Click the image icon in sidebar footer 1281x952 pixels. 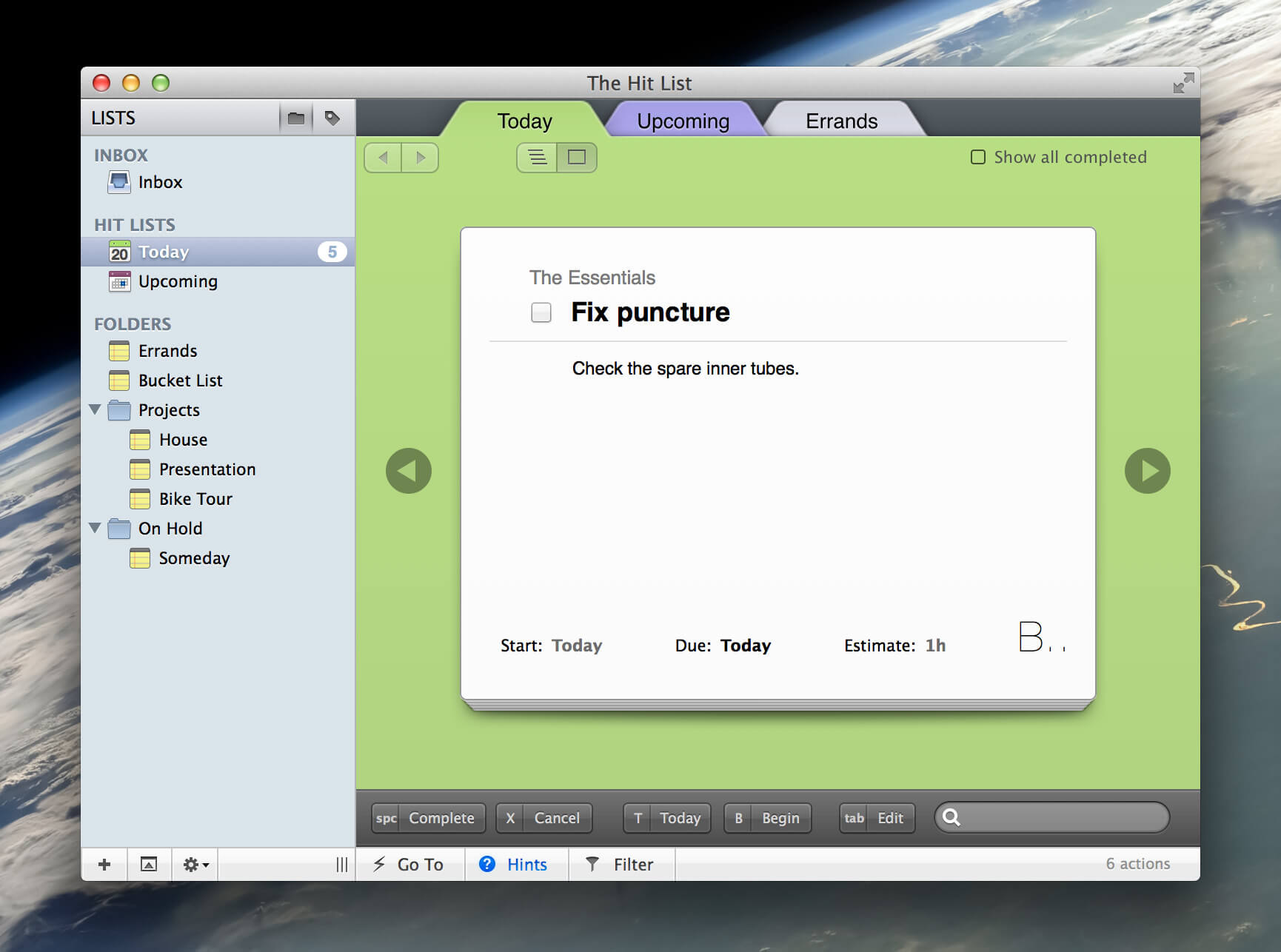pos(149,864)
